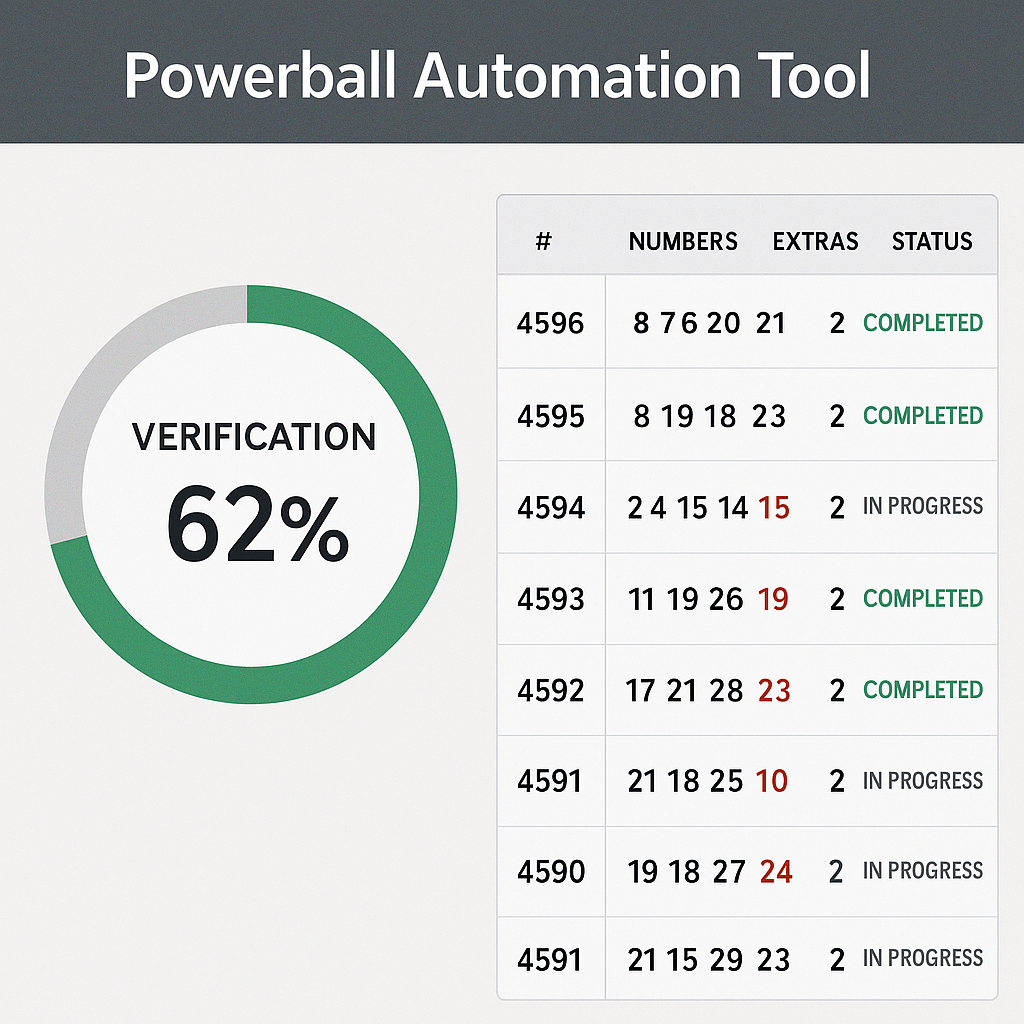
Task: Click the 62% verification value
Action: [257, 524]
